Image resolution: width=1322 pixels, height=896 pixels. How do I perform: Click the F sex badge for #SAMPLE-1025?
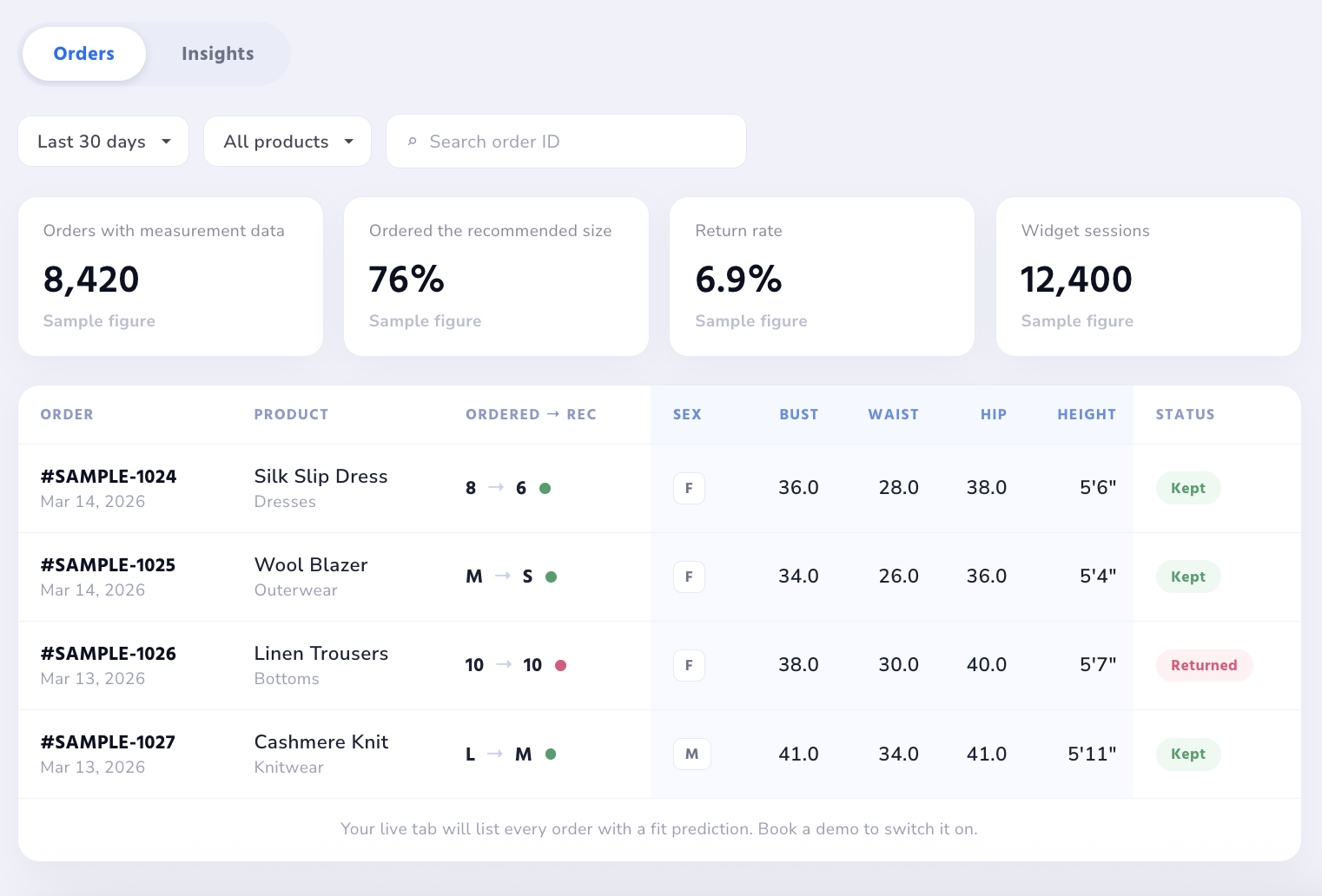coord(689,576)
